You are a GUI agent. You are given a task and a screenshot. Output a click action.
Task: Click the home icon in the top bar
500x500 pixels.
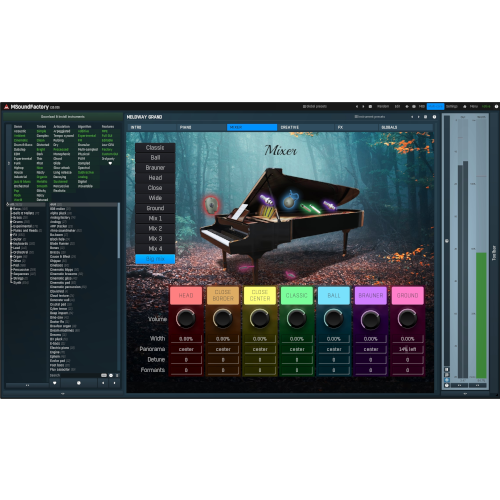464,107
